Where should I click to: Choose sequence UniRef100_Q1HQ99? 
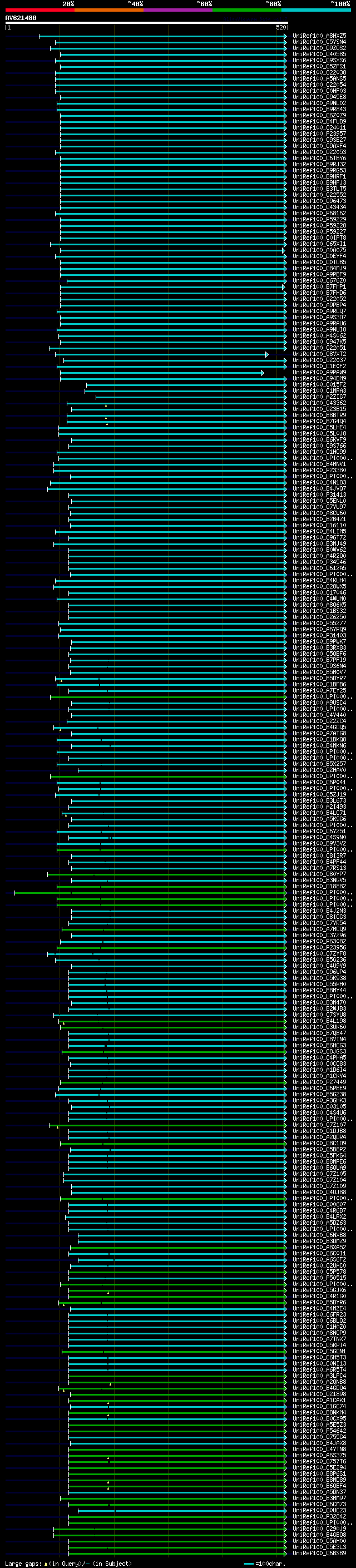[319, 452]
